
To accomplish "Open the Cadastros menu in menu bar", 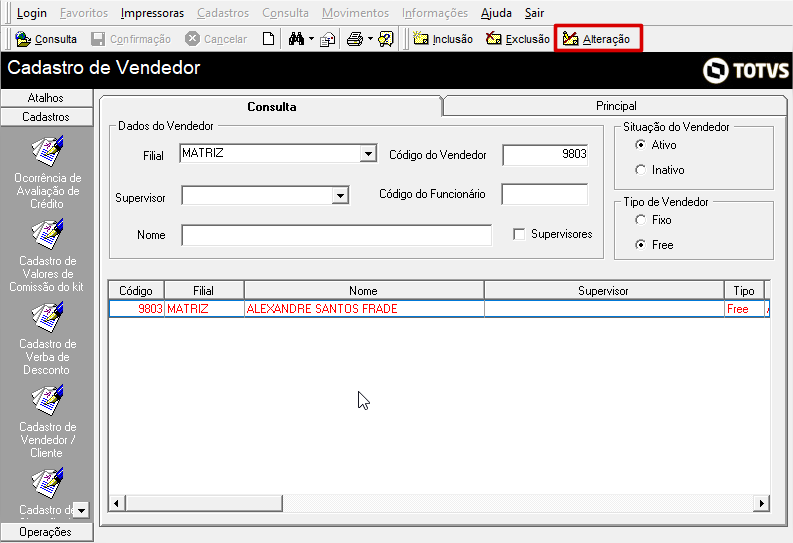I will (223, 13).
